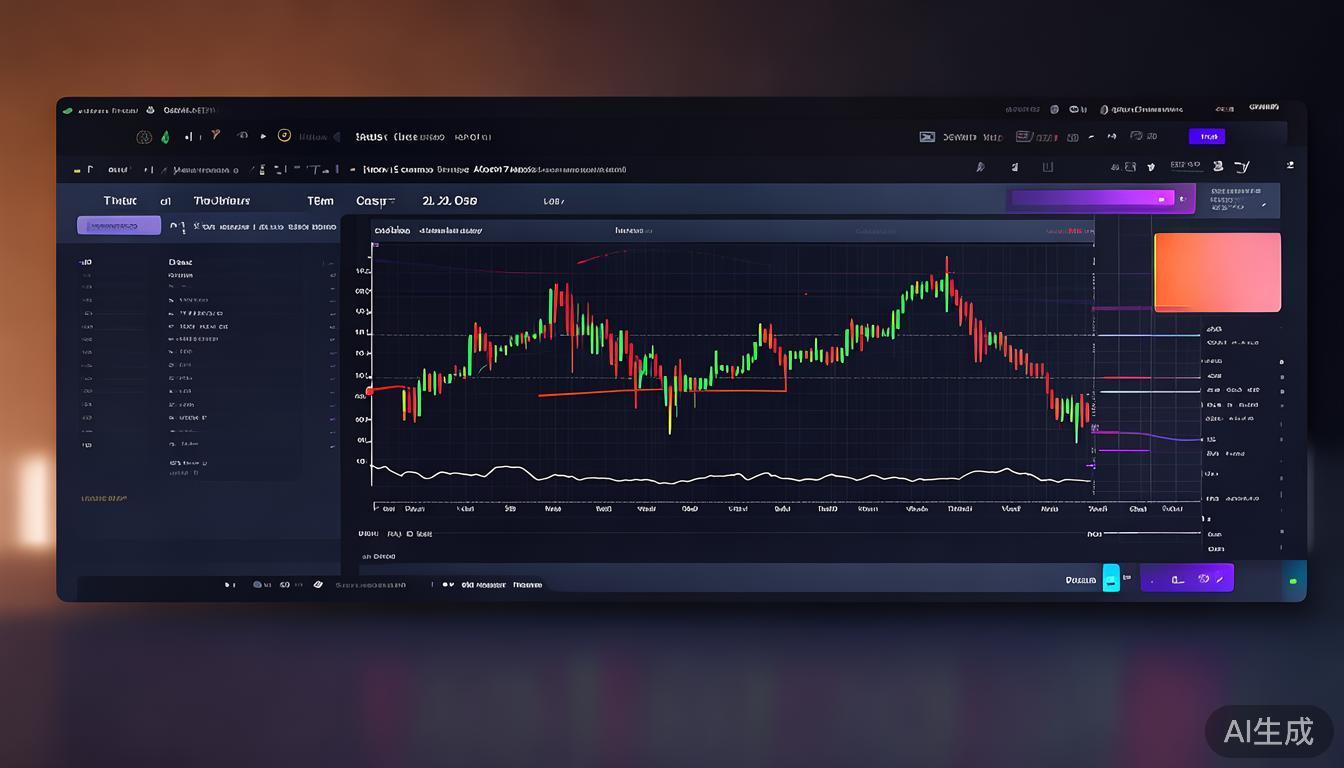Screen dimensions: 1344x768
Task: Click the first header label in left panel
Action: click(120, 201)
